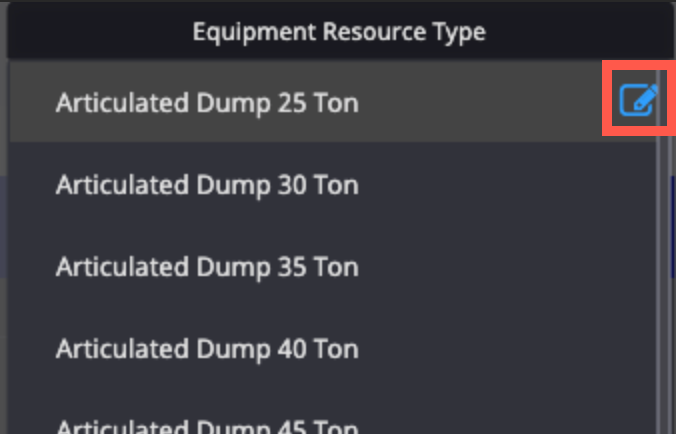Click the "Articulated Dump 25 Ton" label text
676x434 pixels.
click(207, 103)
